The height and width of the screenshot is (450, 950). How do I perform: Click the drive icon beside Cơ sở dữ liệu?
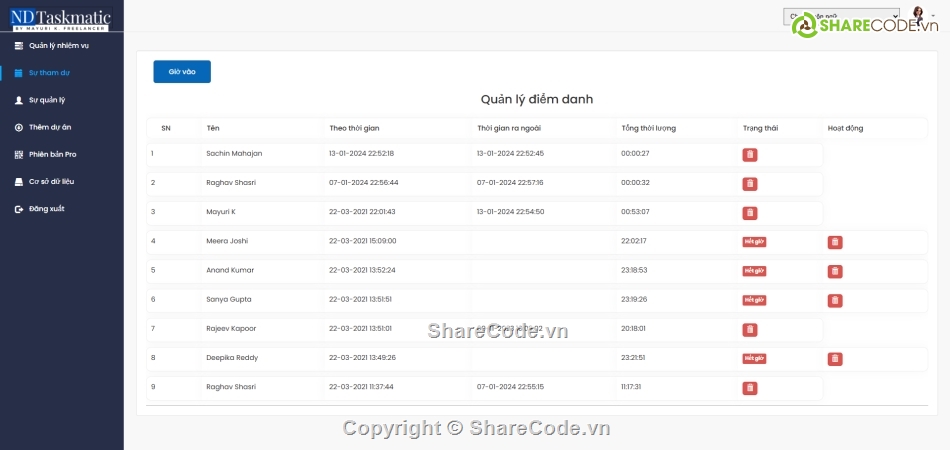tap(18, 182)
